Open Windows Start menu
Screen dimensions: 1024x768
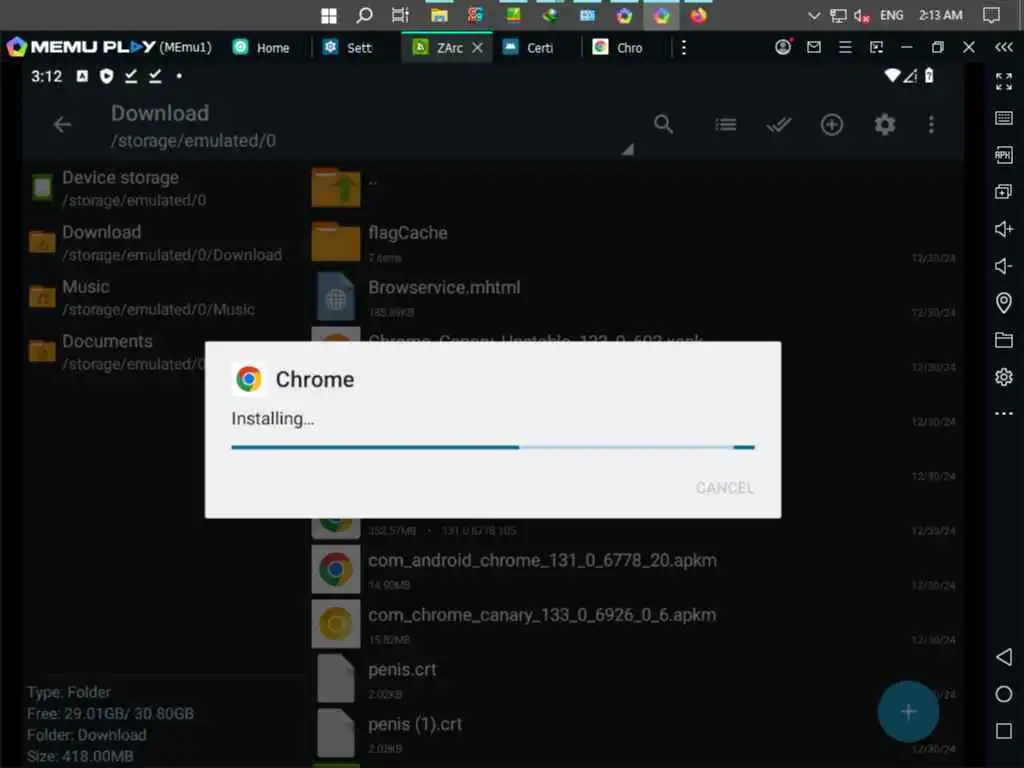click(328, 15)
